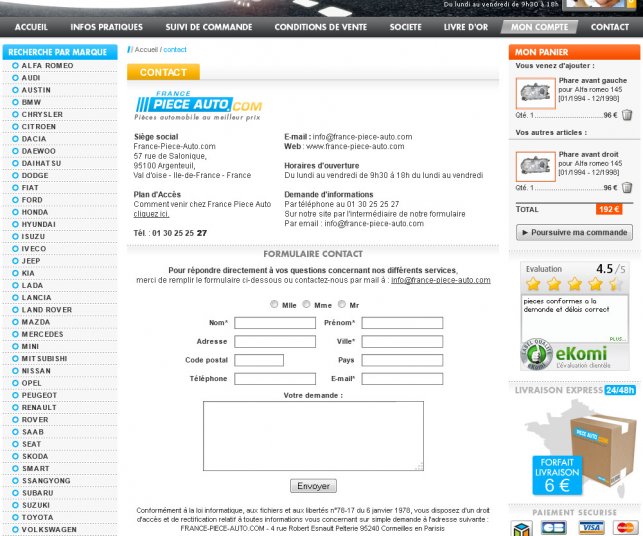Select Fiat brand

pyautogui.click(x=30, y=188)
